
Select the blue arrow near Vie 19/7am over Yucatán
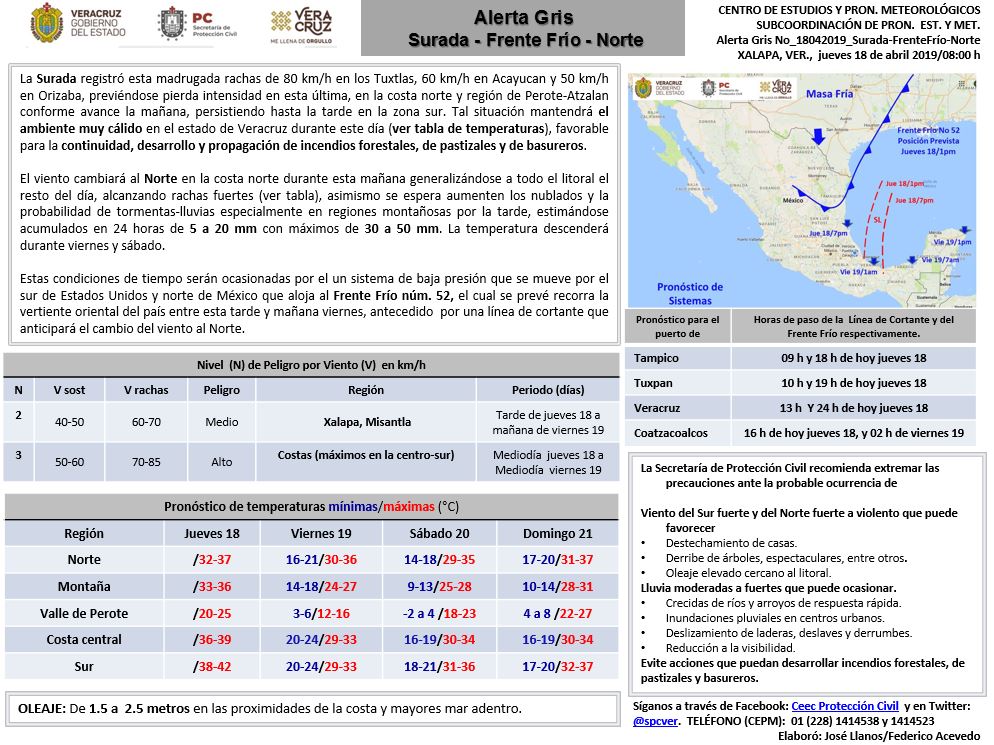click(x=911, y=260)
